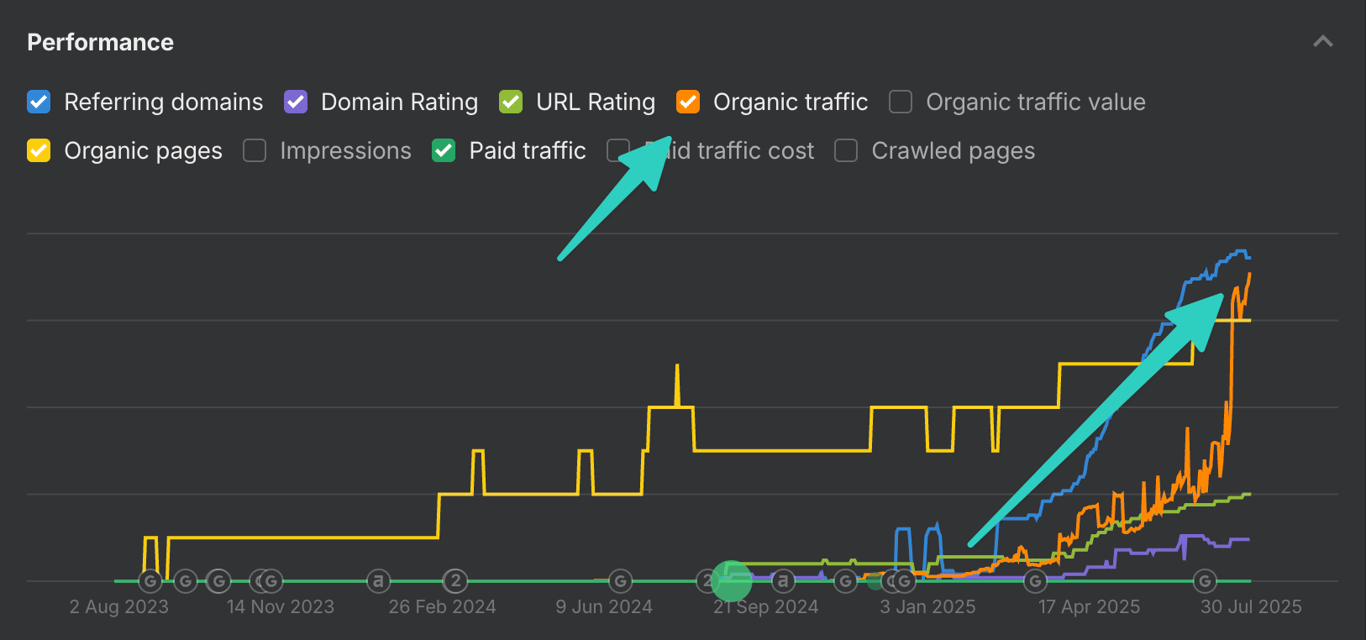Click the Google marker just left of 17 Apr 2025
Image resolution: width=1366 pixels, height=640 pixels.
coord(1035,581)
